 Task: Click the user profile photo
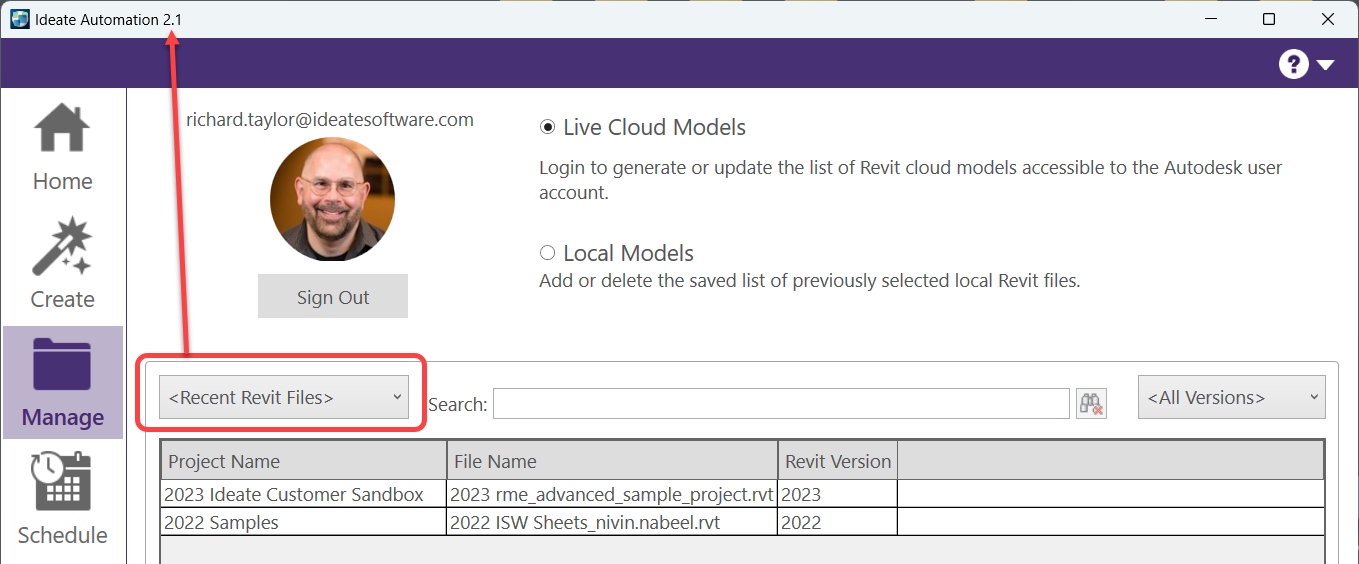332,199
